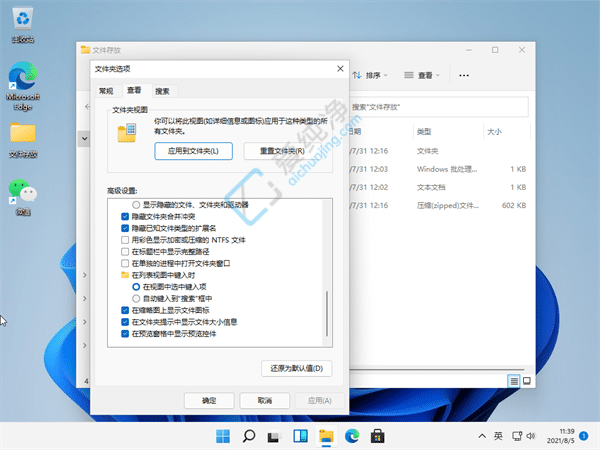Uncheck 在缩略图上显示文件图标
Image resolution: width=600 pixels, height=450 pixels.
pyautogui.click(x=125, y=310)
